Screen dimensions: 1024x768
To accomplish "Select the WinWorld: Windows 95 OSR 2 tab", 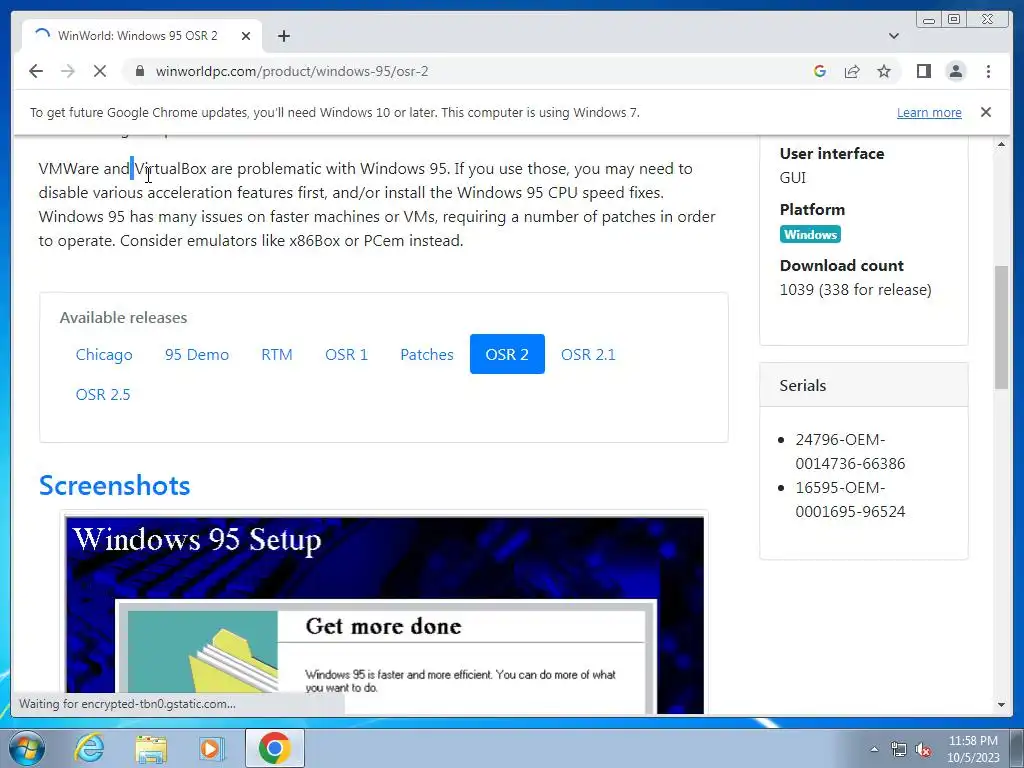I will point(142,36).
